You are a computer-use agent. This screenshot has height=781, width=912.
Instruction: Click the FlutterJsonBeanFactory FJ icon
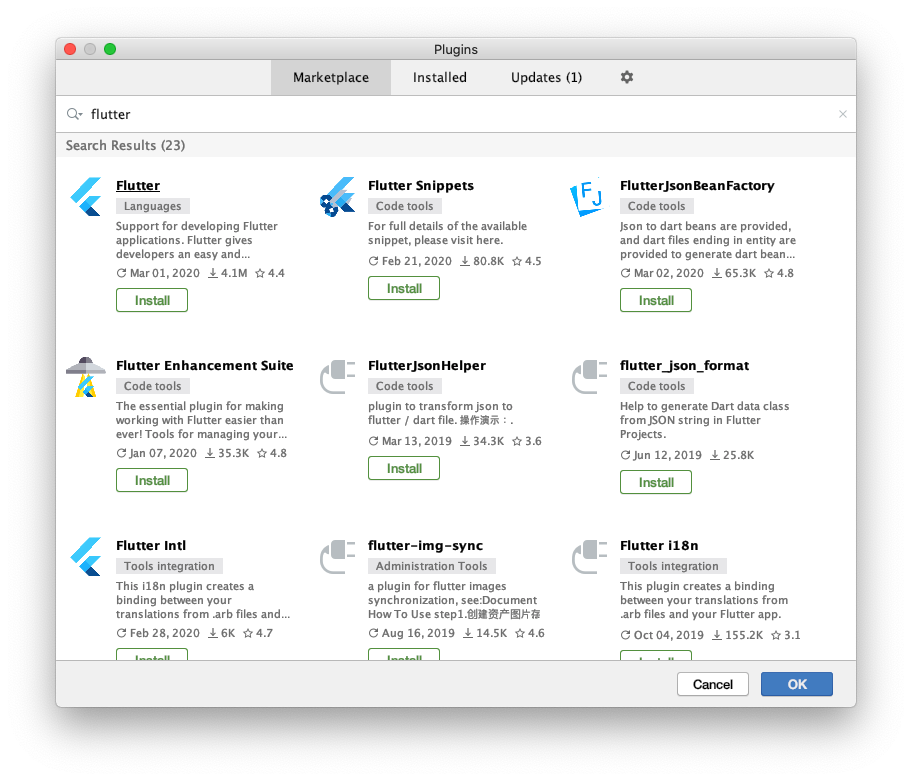pos(586,197)
